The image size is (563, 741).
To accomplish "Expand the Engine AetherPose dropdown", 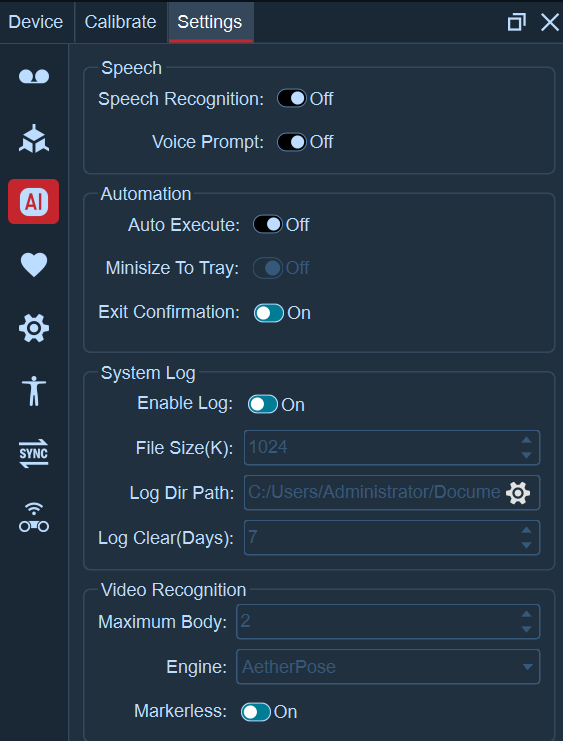I will [388, 667].
